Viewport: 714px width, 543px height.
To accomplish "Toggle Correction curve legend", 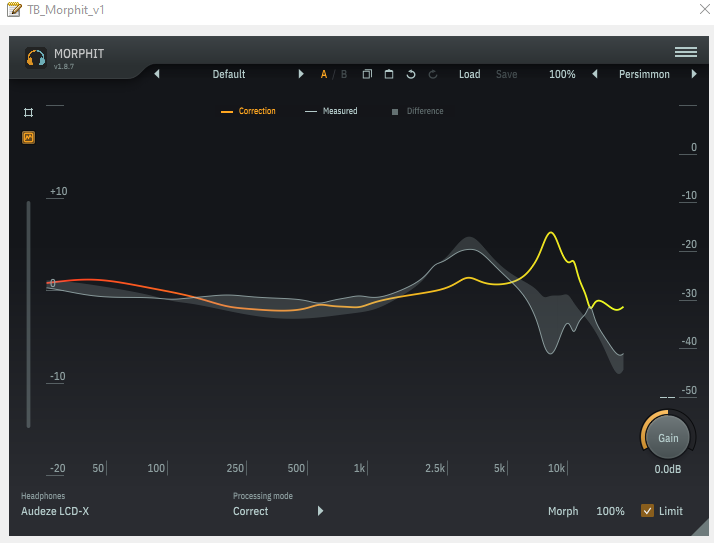I will pyautogui.click(x=248, y=111).
